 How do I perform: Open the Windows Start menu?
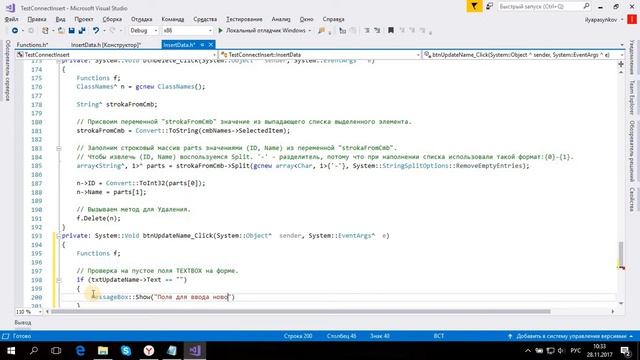pyautogui.click(x=11, y=351)
